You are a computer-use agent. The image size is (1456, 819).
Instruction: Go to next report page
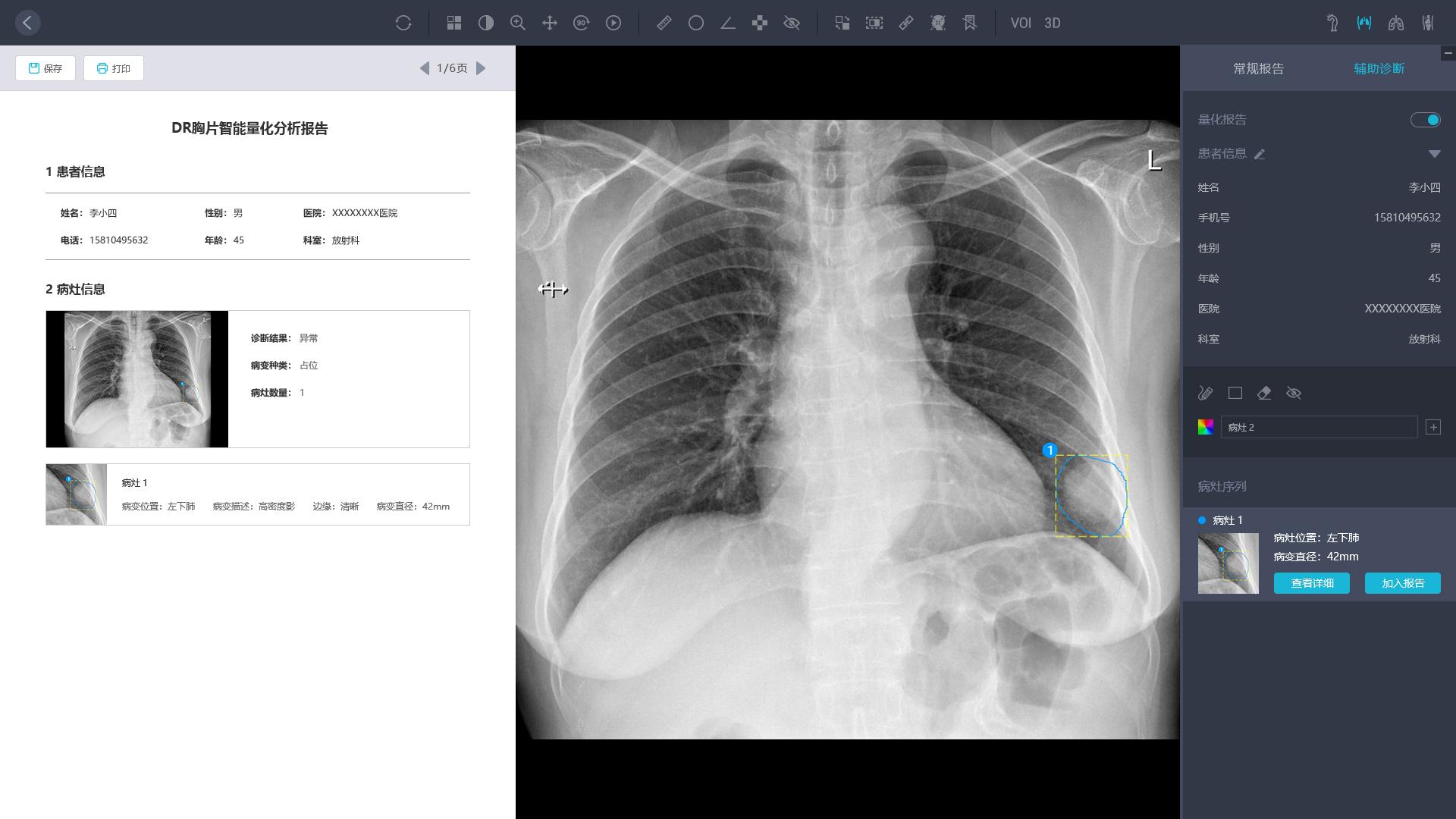click(x=481, y=68)
